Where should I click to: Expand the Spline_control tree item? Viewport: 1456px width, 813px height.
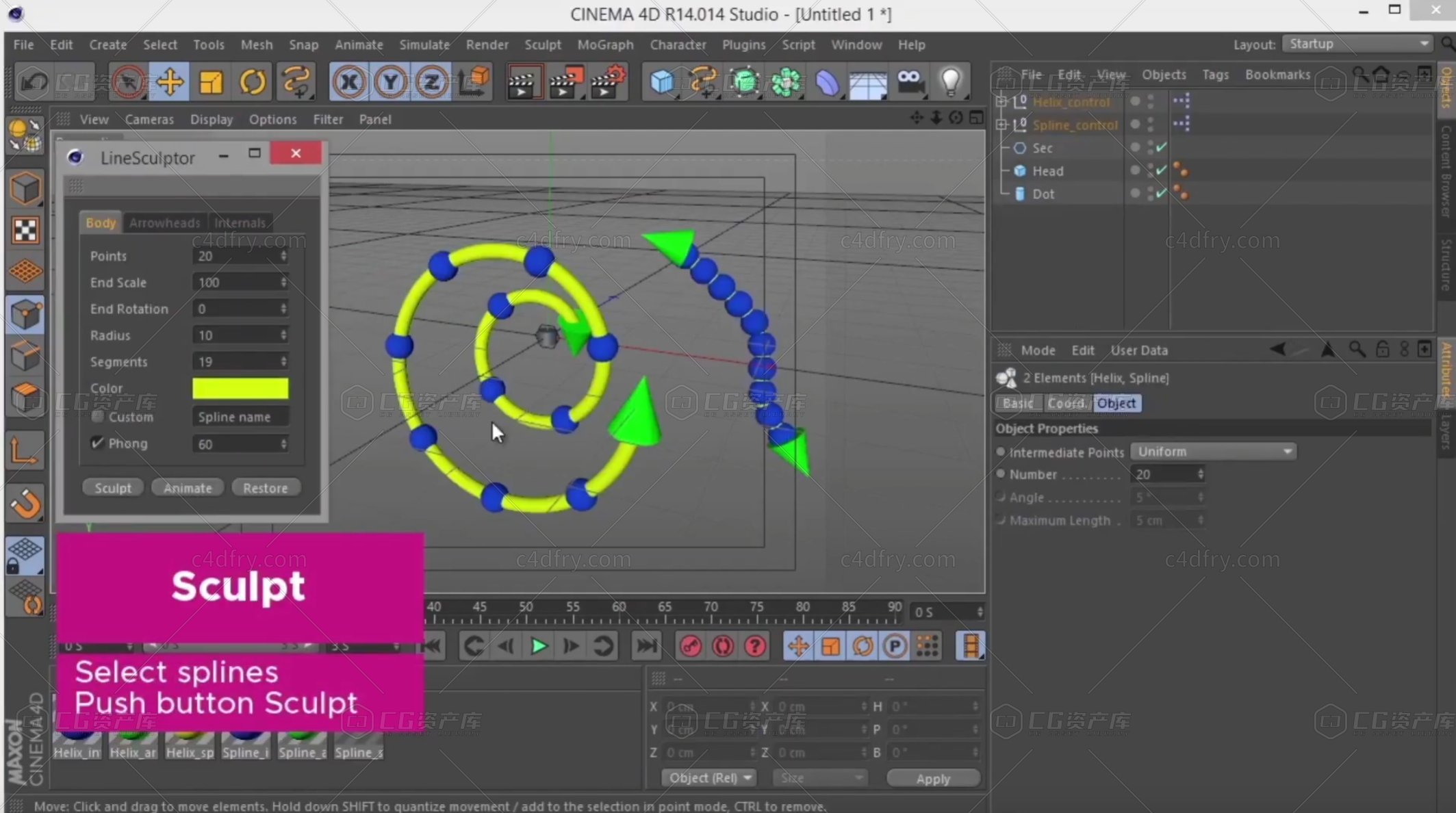[1002, 125]
